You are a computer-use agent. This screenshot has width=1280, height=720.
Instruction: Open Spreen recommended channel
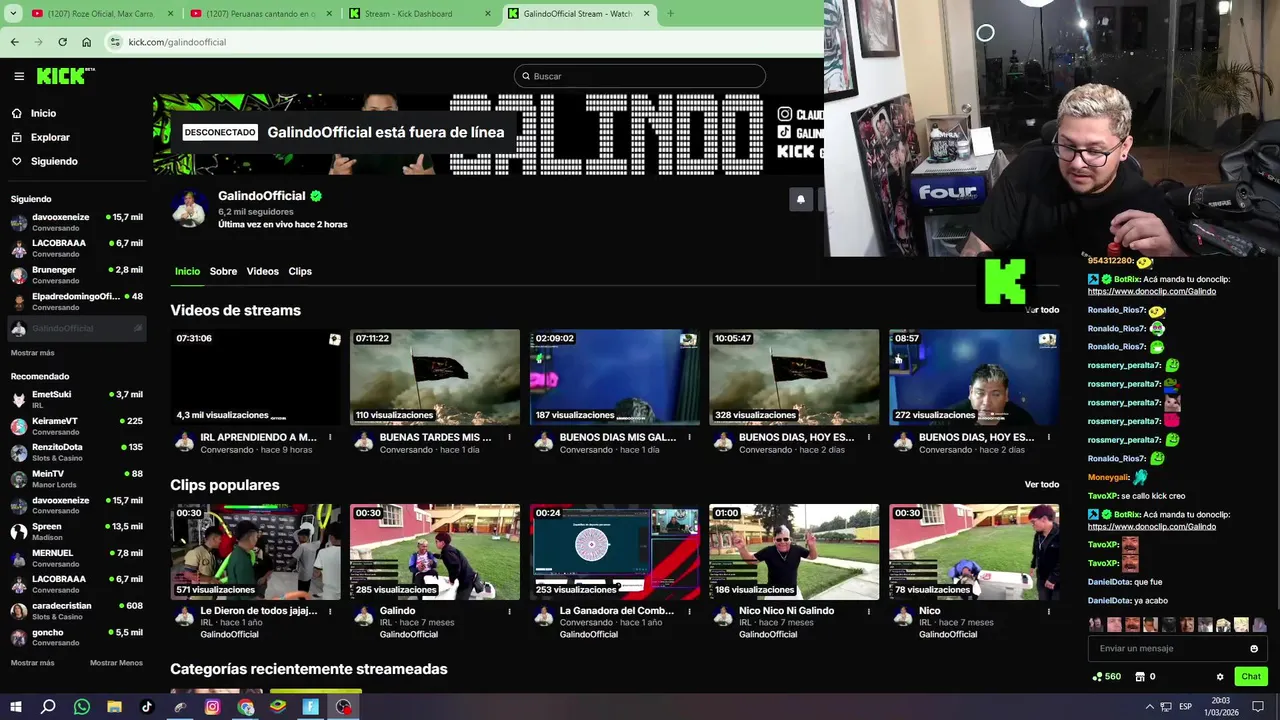point(77,531)
